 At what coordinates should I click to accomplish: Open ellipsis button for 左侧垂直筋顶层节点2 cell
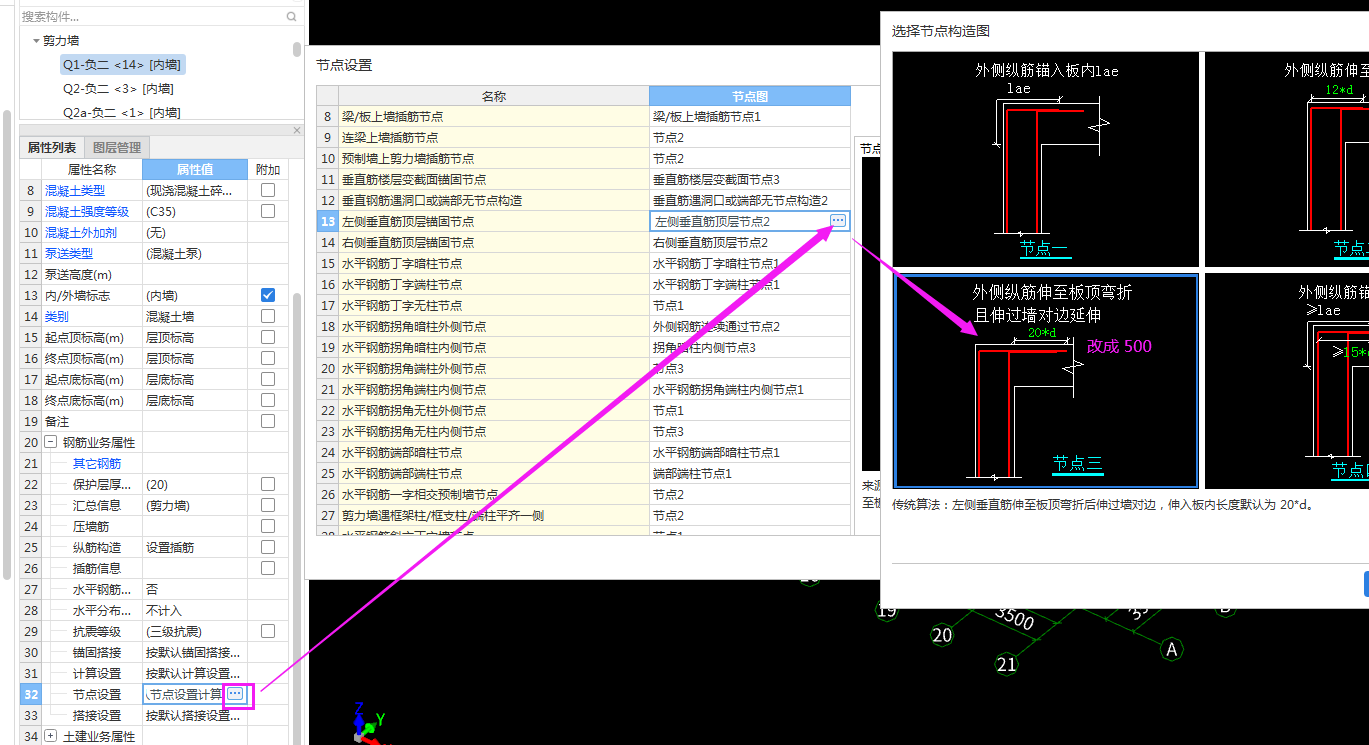pos(838,220)
